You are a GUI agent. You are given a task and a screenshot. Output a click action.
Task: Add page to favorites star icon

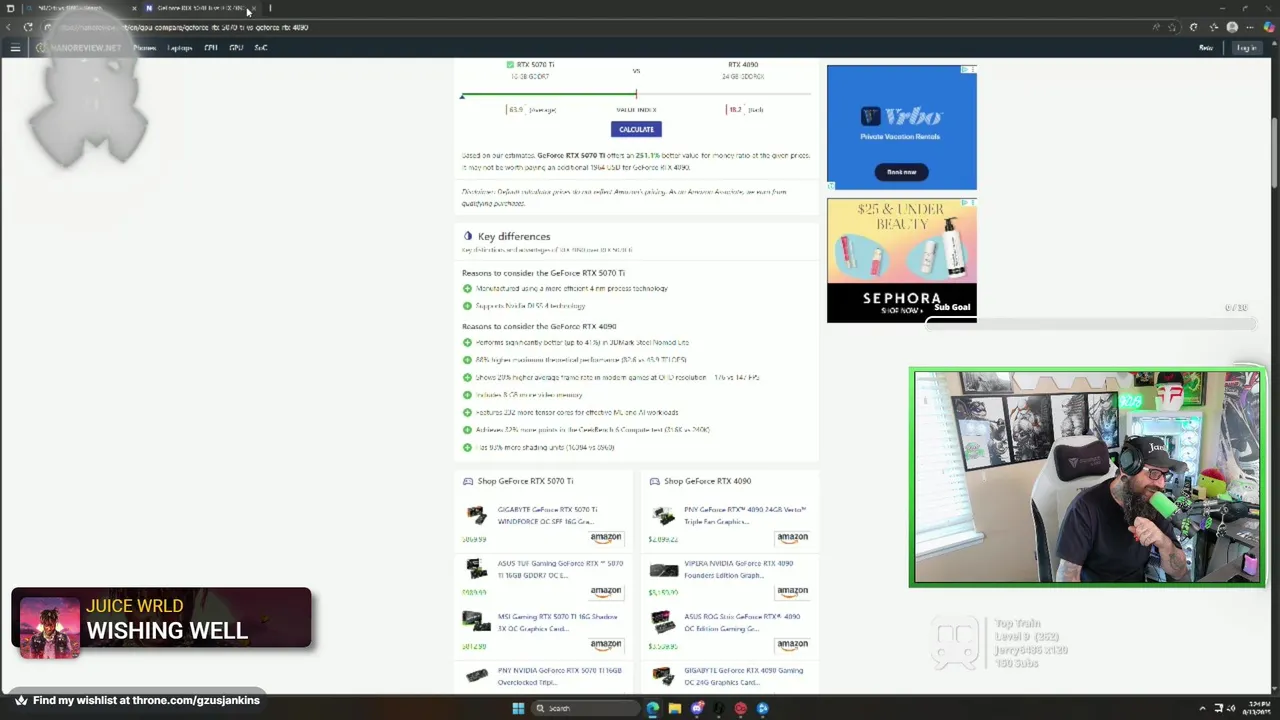1174,27
